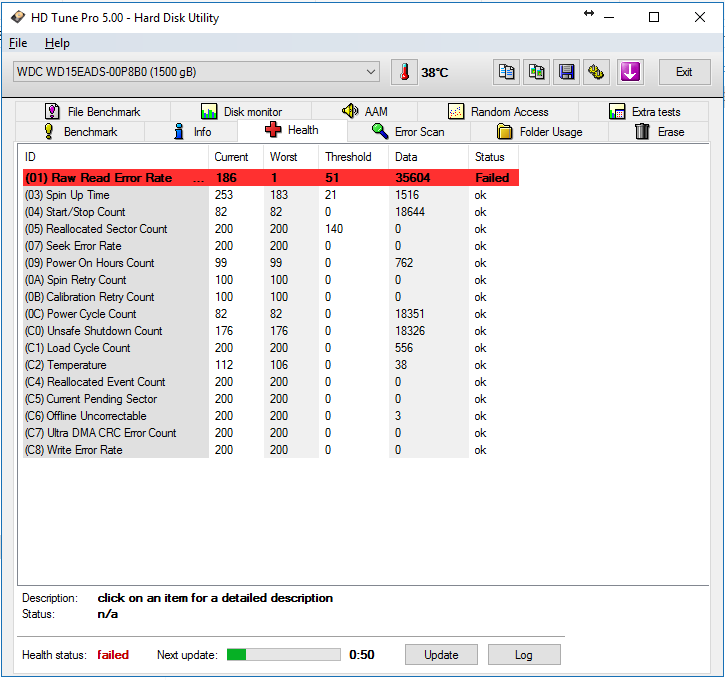The image size is (725, 680).
Task: Click the 18644 data value for Start/Stop Count
Action: tap(410, 212)
